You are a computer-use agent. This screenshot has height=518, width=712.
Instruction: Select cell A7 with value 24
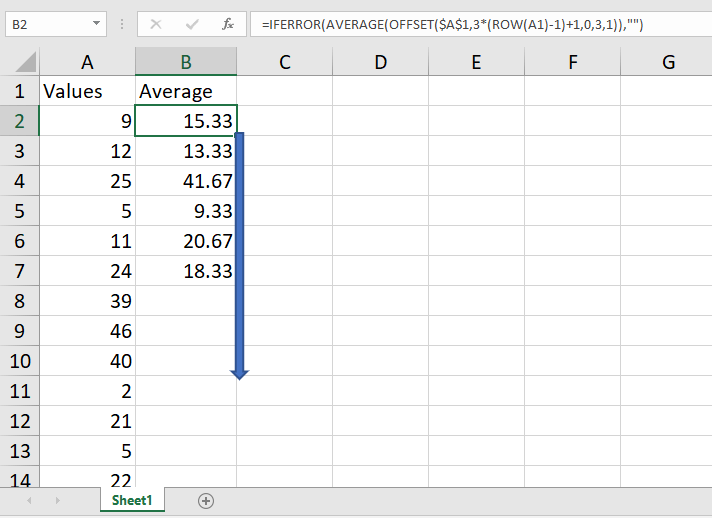click(x=88, y=271)
